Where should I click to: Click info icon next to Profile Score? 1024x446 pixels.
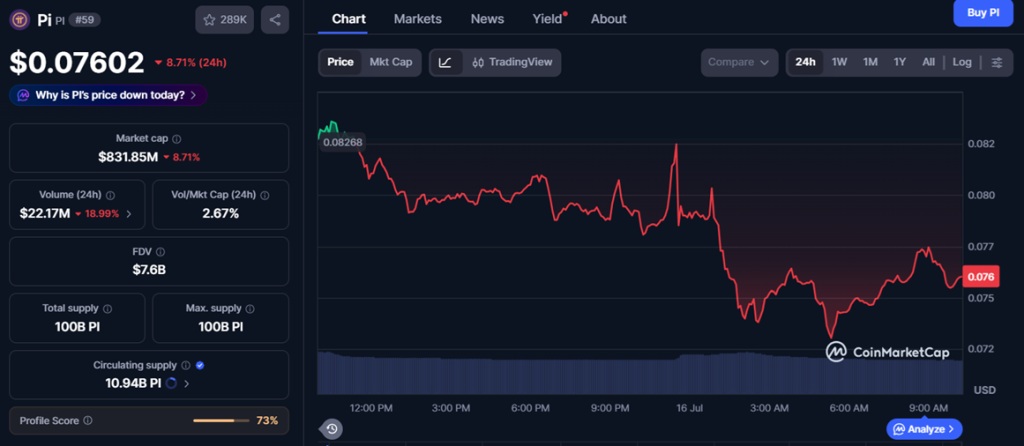point(88,421)
